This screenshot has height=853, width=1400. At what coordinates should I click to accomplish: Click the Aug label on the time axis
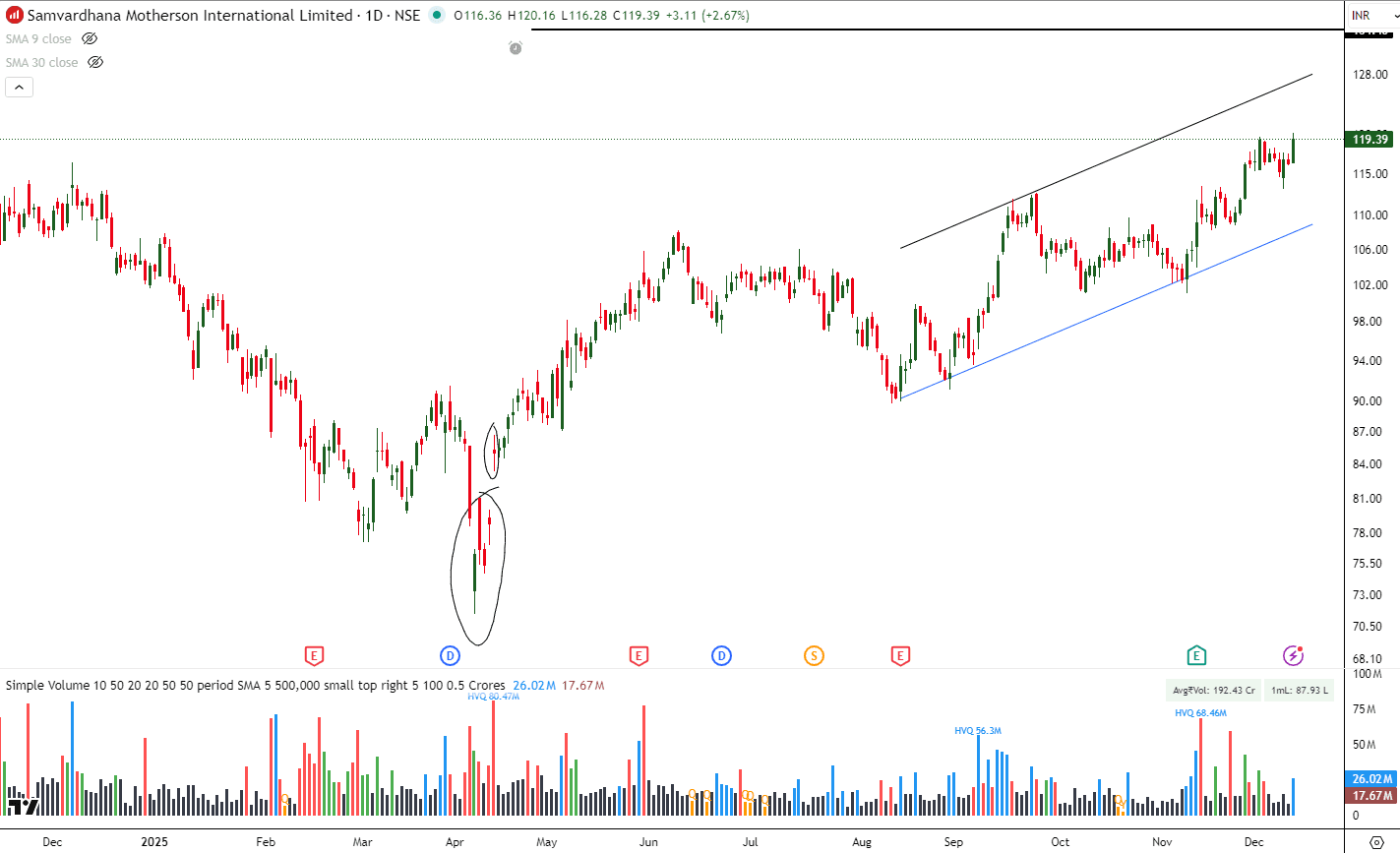pos(862,842)
